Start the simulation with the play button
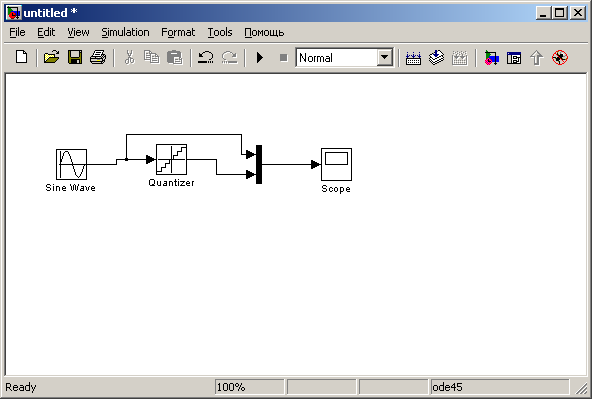 [x=260, y=58]
